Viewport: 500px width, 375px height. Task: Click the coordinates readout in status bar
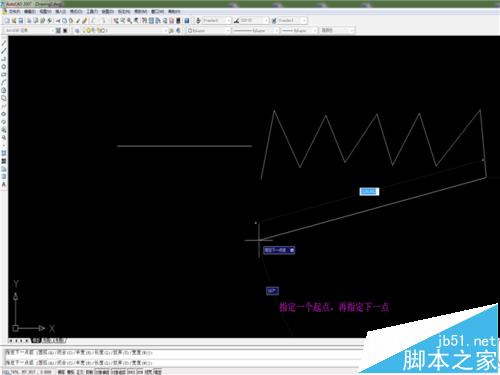[x=28, y=372]
